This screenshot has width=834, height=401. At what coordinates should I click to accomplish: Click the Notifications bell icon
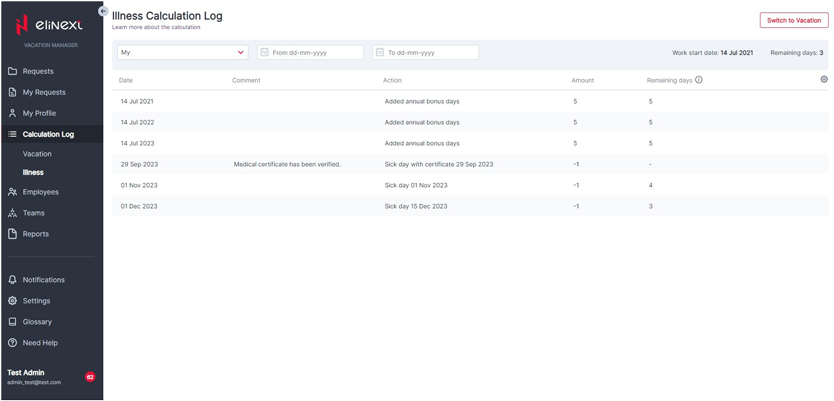click(12, 280)
